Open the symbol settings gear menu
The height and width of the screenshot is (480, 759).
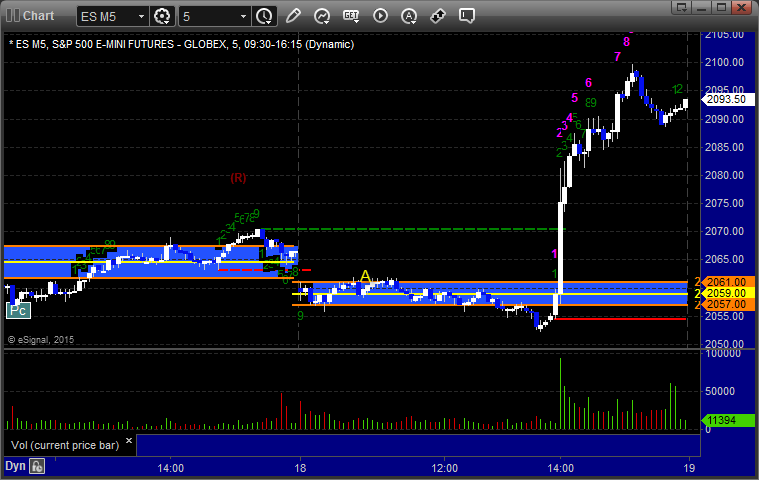pyautogui.click(x=162, y=16)
